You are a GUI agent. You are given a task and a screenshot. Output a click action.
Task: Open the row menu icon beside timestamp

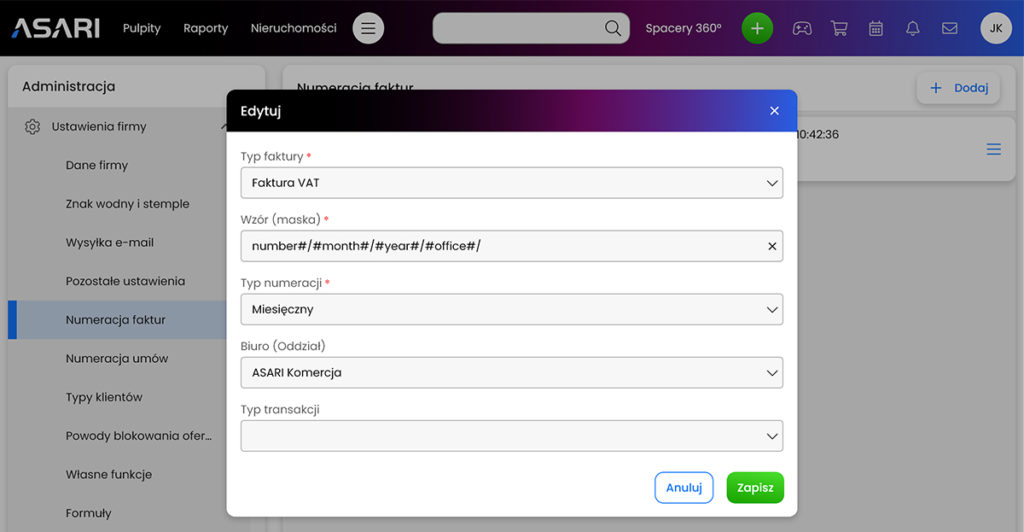coord(993,149)
